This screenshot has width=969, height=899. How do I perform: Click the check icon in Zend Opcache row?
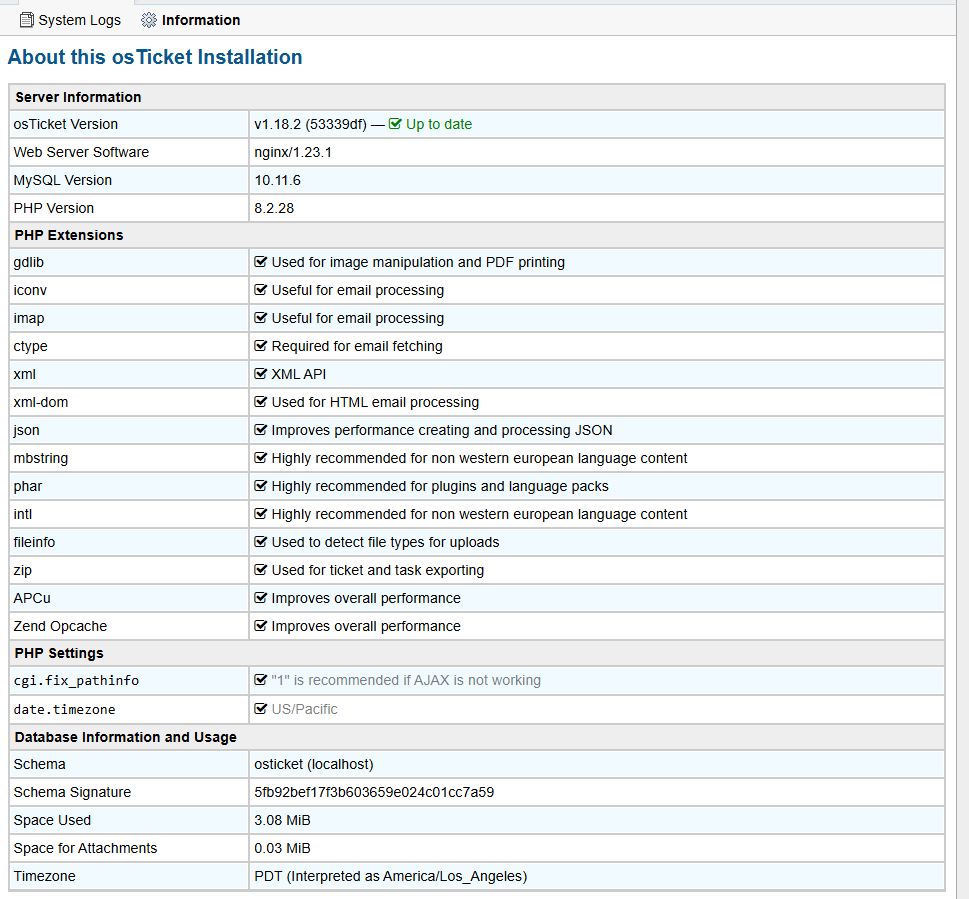260,626
